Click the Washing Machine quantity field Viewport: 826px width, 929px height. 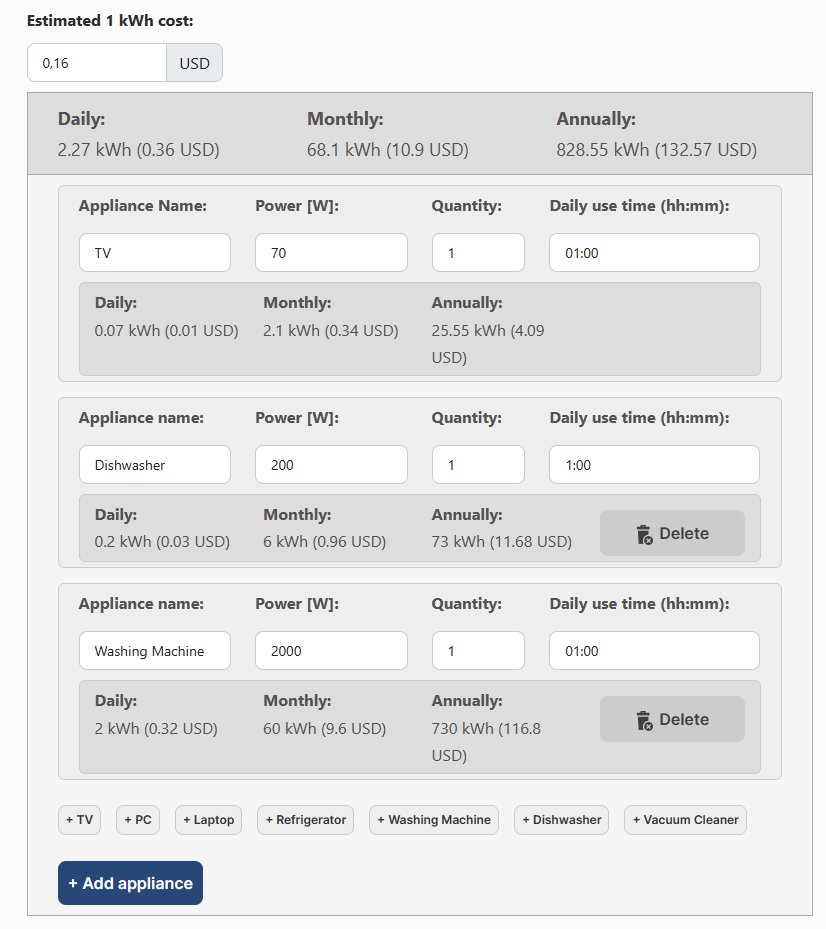[x=478, y=651]
